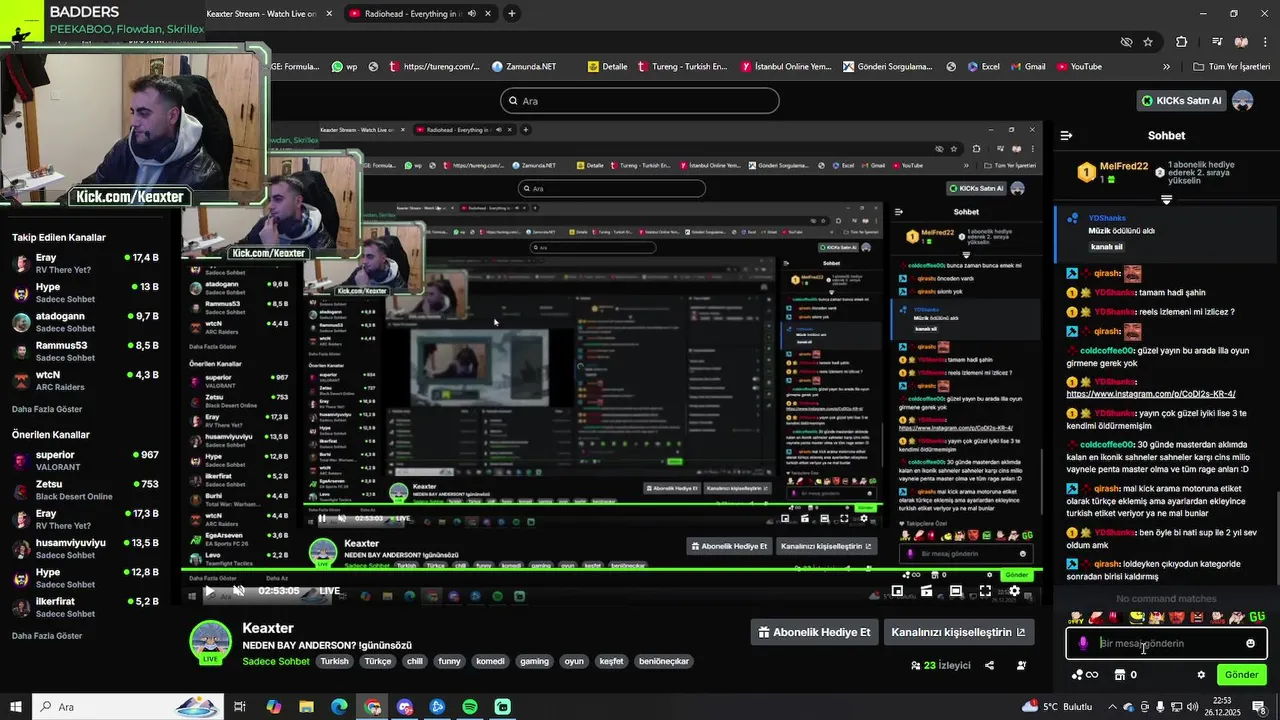Click the Bir mesaj gönderin input field
1280x720 pixels.
tap(1167, 643)
